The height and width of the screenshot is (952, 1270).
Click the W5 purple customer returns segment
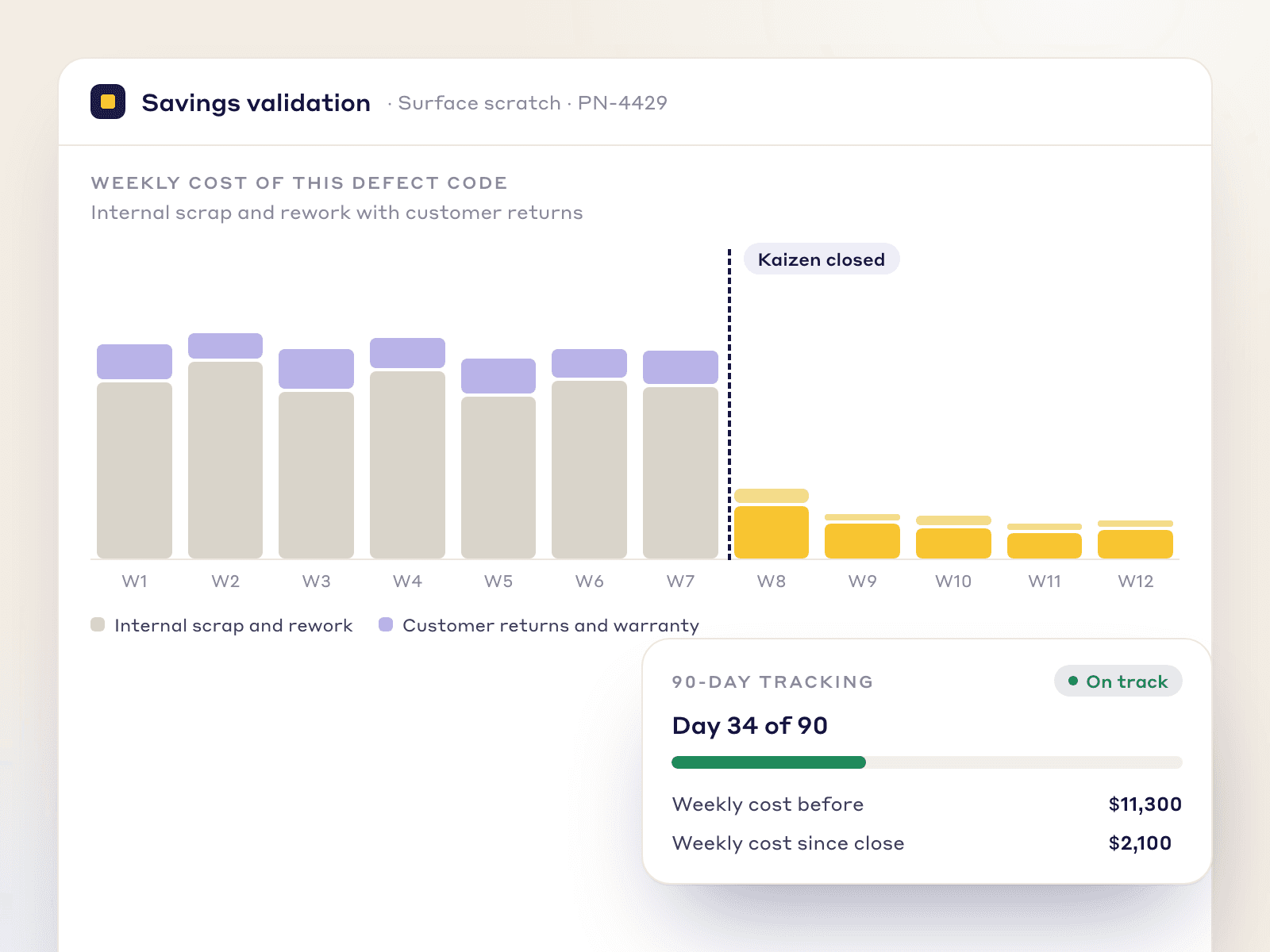[x=498, y=376]
